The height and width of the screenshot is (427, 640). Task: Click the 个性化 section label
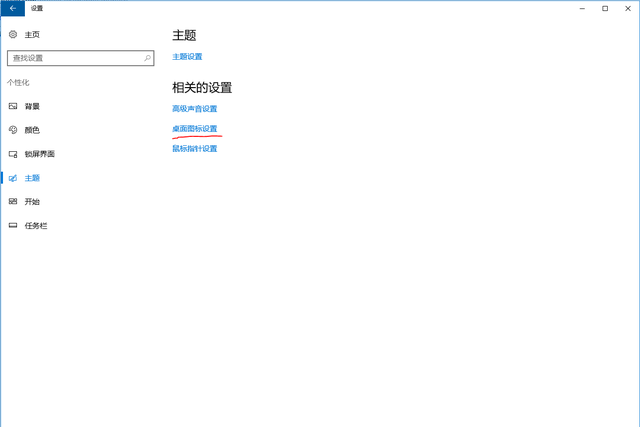[x=18, y=82]
